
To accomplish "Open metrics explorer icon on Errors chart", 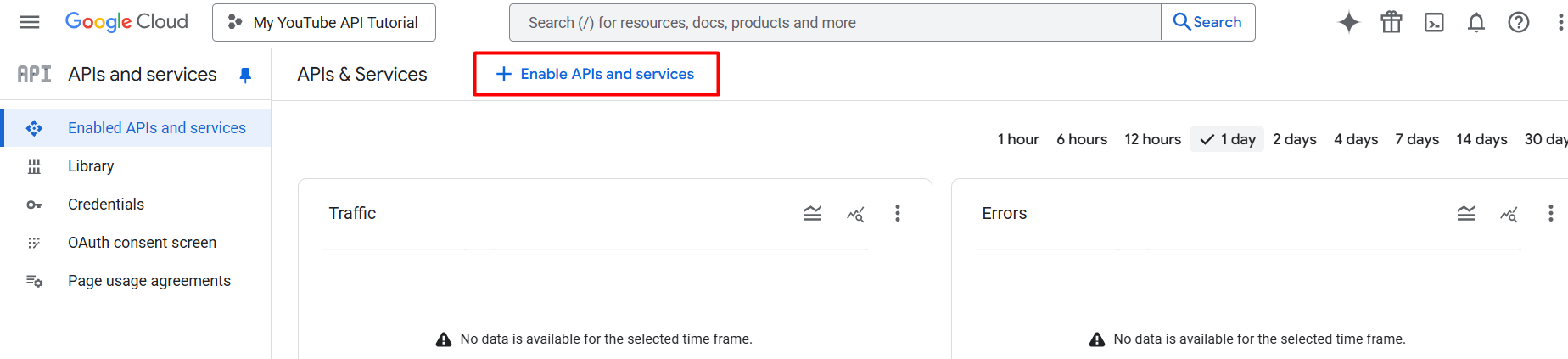I will coord(1509,214).
